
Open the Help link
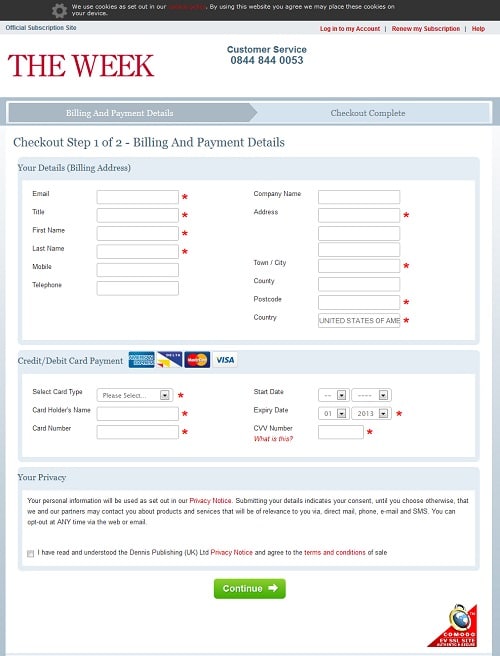(x=478, y=29)
